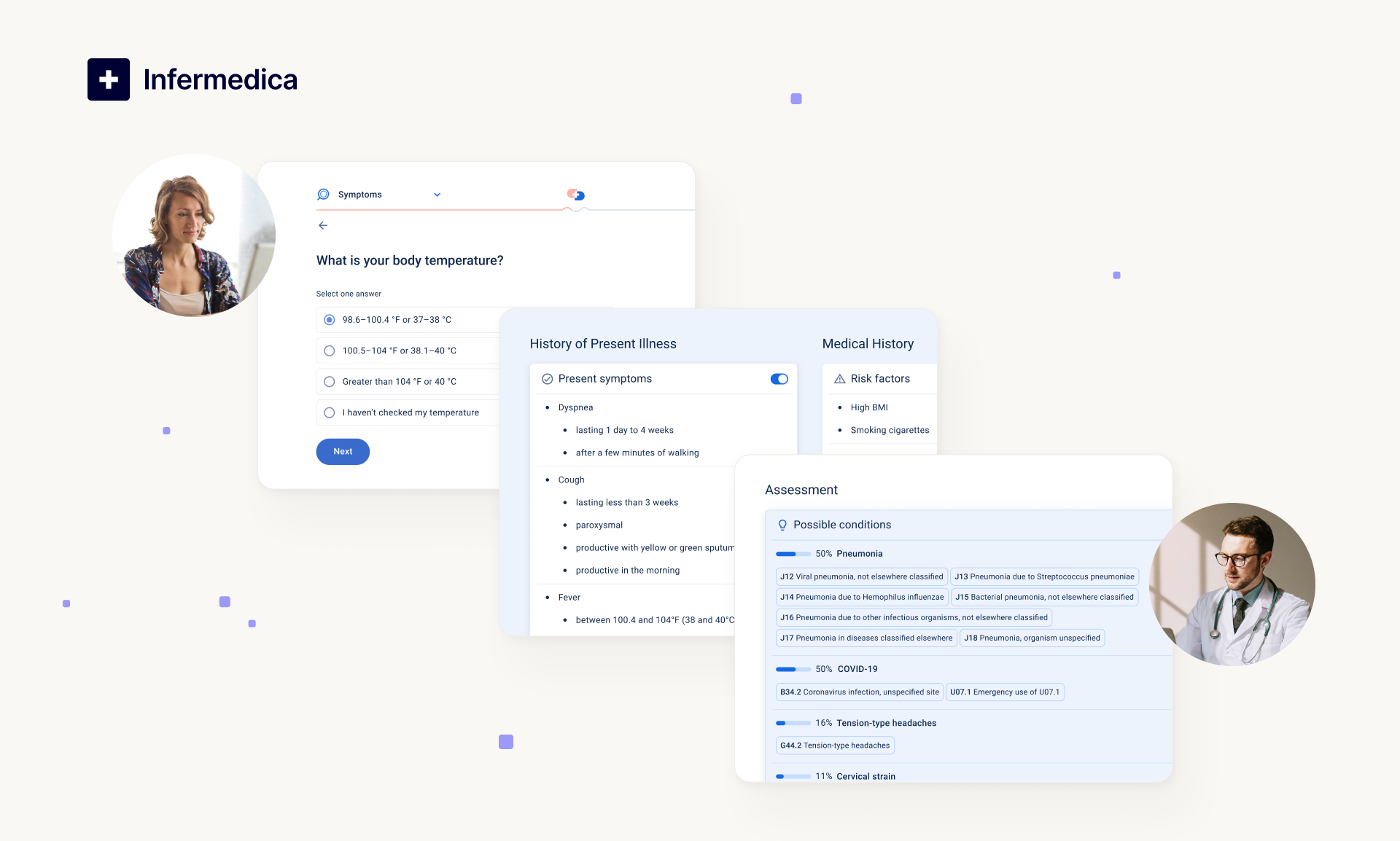1400x841 pixels.
Task: Toggle the Present symptoms switch
Action: click(779, 379)
